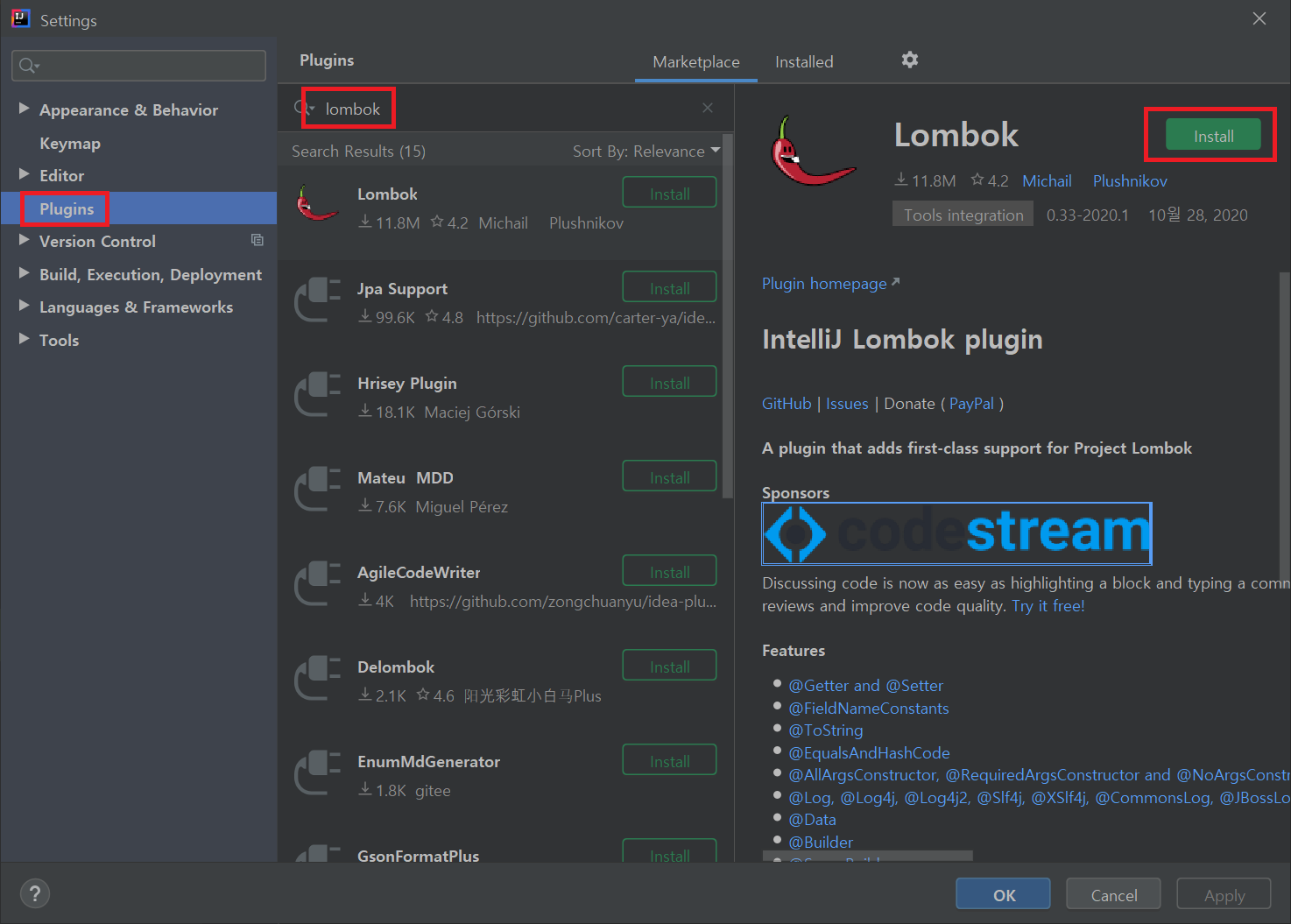Open the @FieldNameConstants feature link
Screen dimensions: 1291x924
[869, 709]
